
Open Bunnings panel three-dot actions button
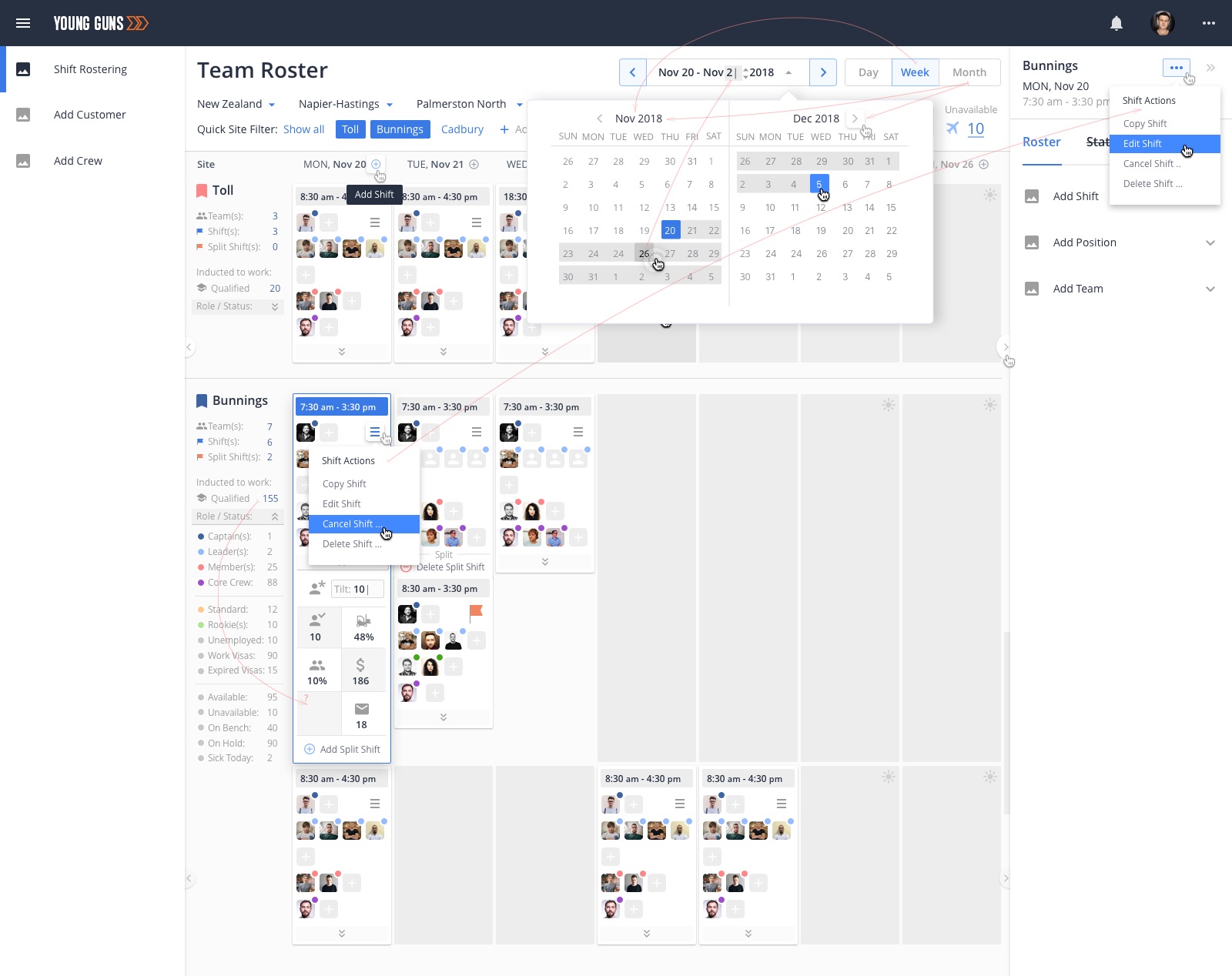tap(1177, 68)
